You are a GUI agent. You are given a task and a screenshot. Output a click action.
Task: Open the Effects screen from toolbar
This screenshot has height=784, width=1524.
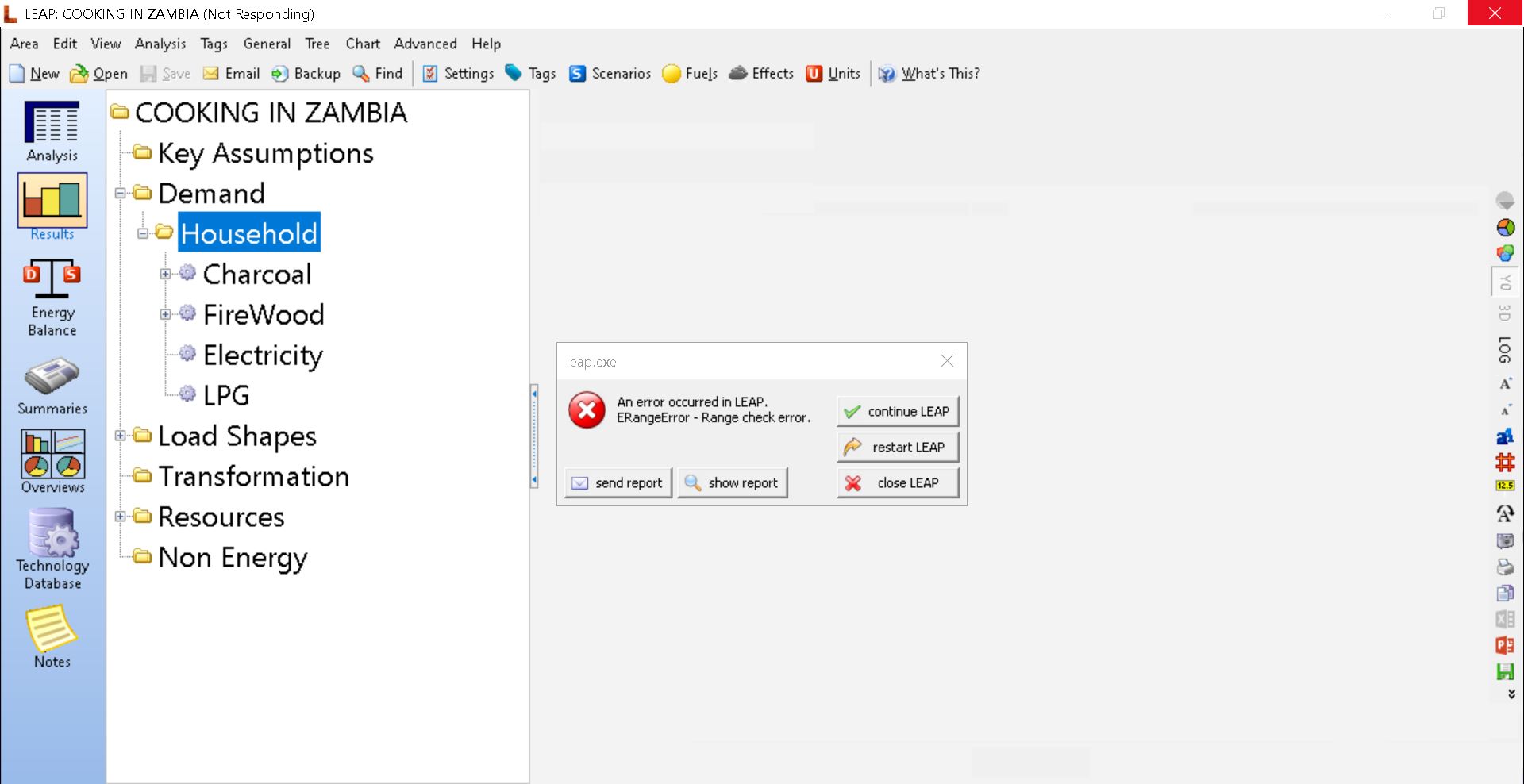pos(761,74)
